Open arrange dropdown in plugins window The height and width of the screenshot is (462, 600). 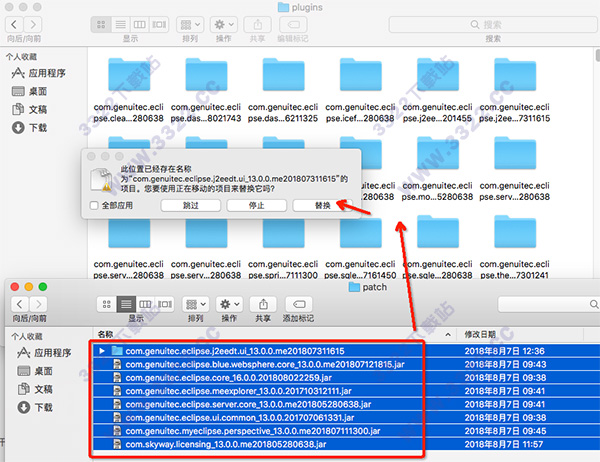190,25
